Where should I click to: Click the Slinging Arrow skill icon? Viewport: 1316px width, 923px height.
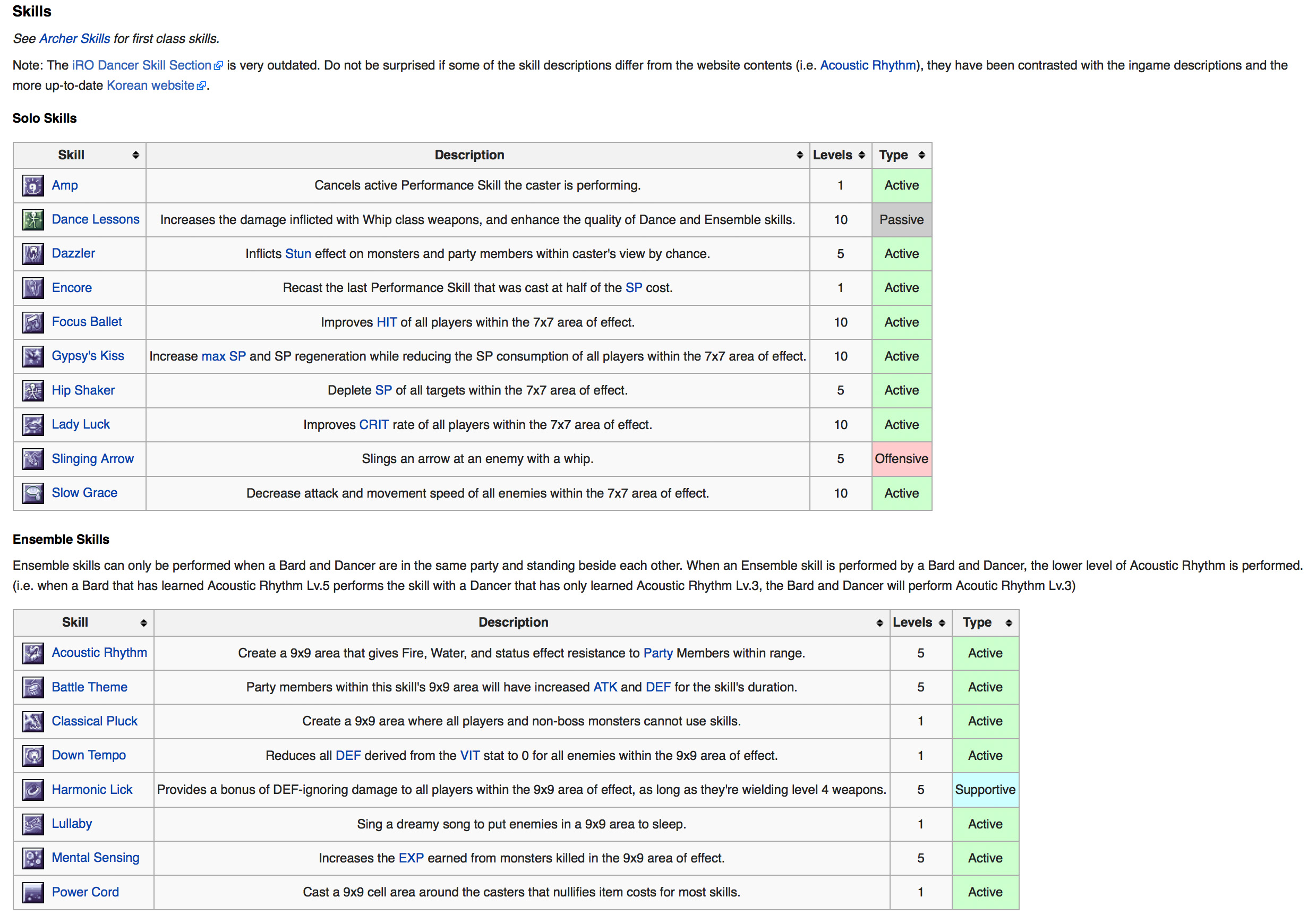[33, 459]
